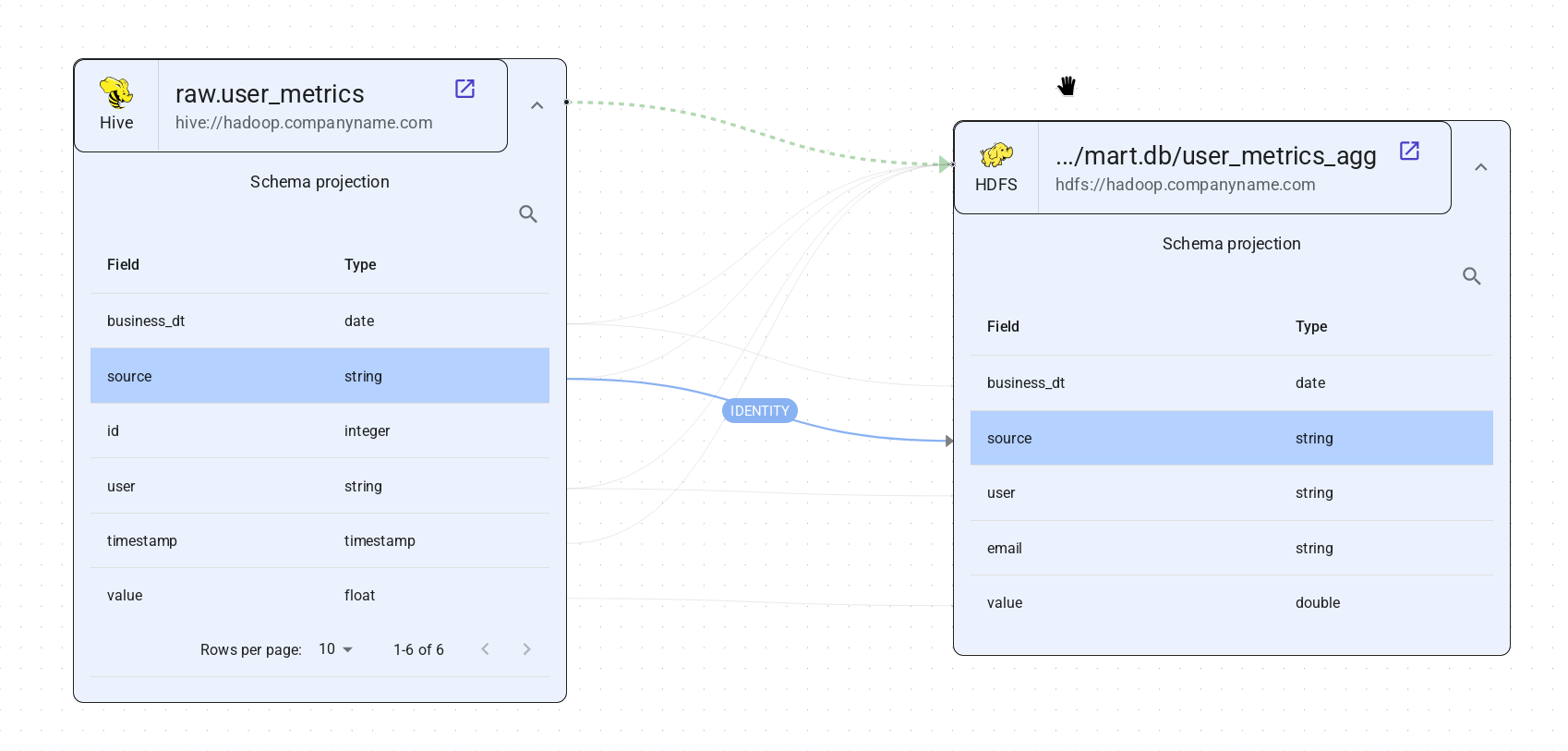Open the rows per page dropdown
This screenshot has height=751, width=1568.
pos(336,649)
